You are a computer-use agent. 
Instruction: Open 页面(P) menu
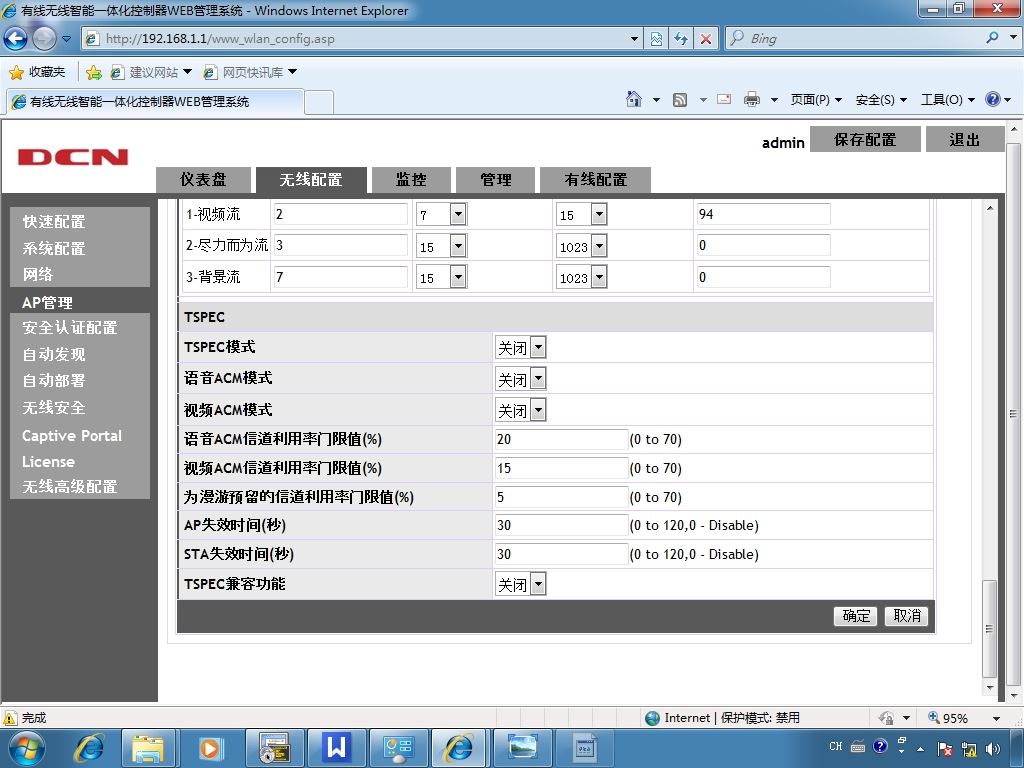pos(816,99)
